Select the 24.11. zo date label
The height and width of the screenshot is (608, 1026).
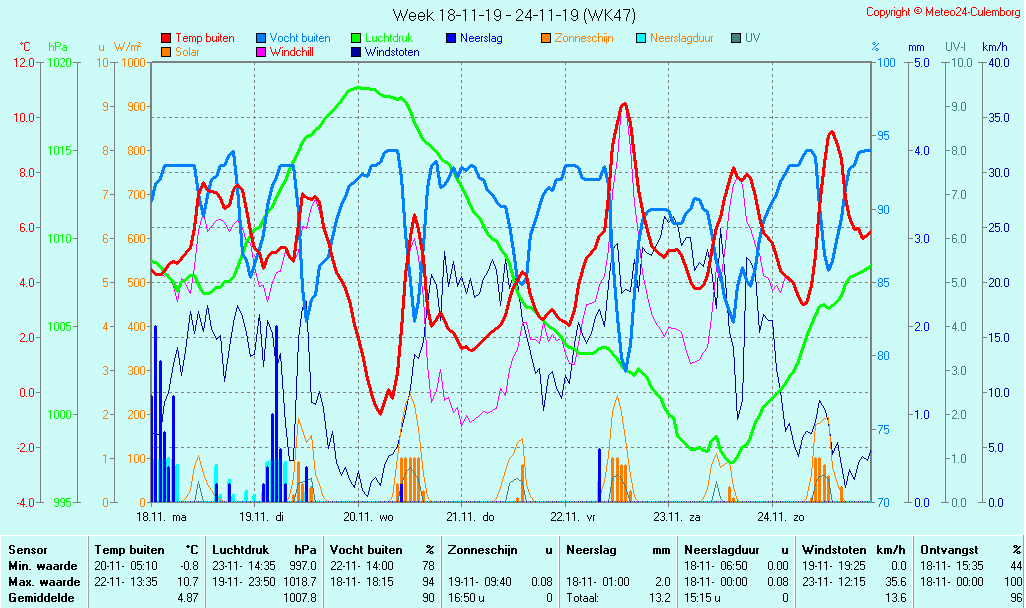[780, 517]
